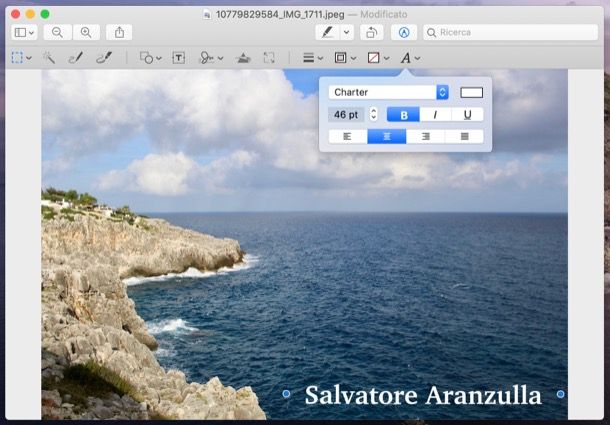Rotate the image with the rotate button
Viewport: 610px width, 425px height.
tap(372, 32)
